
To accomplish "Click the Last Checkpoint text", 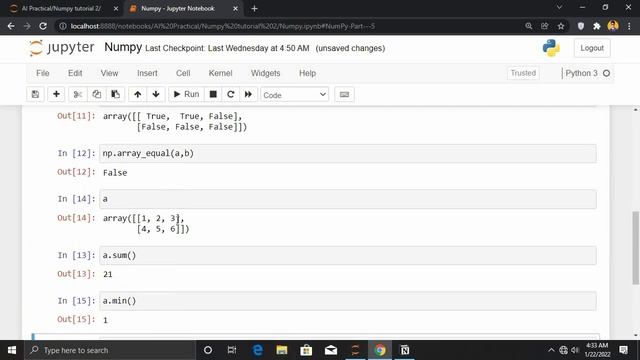I will click(x=227, y=48).
